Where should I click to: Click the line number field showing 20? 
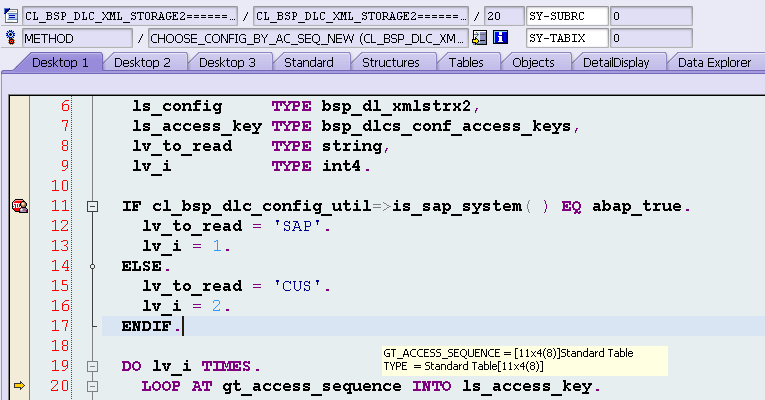click(504, 16)
